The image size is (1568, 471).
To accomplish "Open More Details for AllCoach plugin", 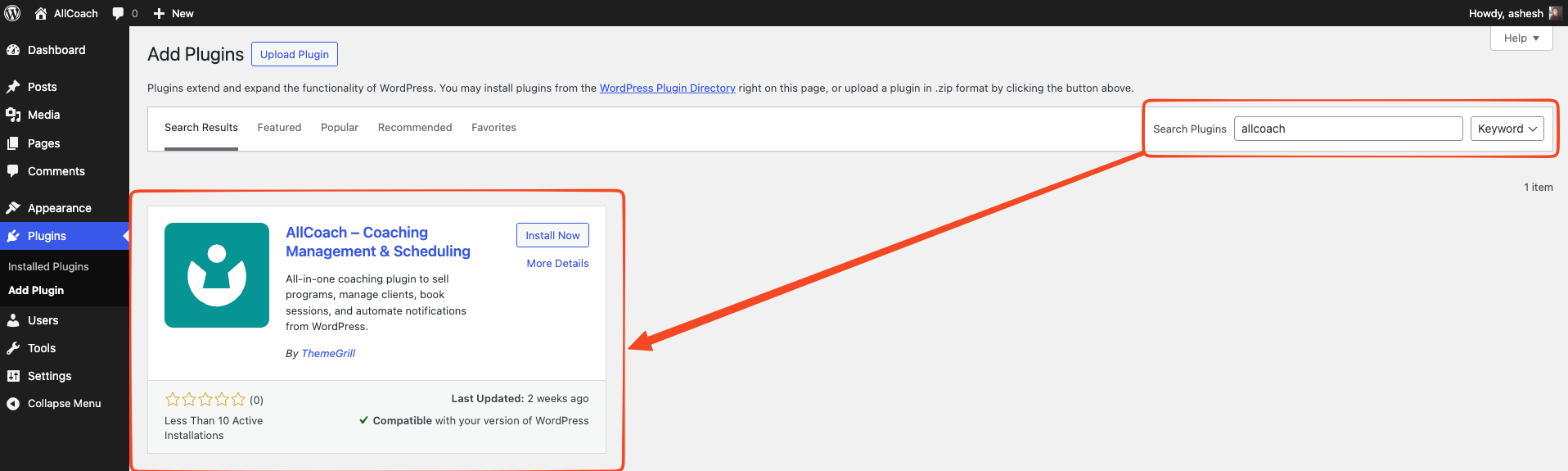I will coord(557,264).
